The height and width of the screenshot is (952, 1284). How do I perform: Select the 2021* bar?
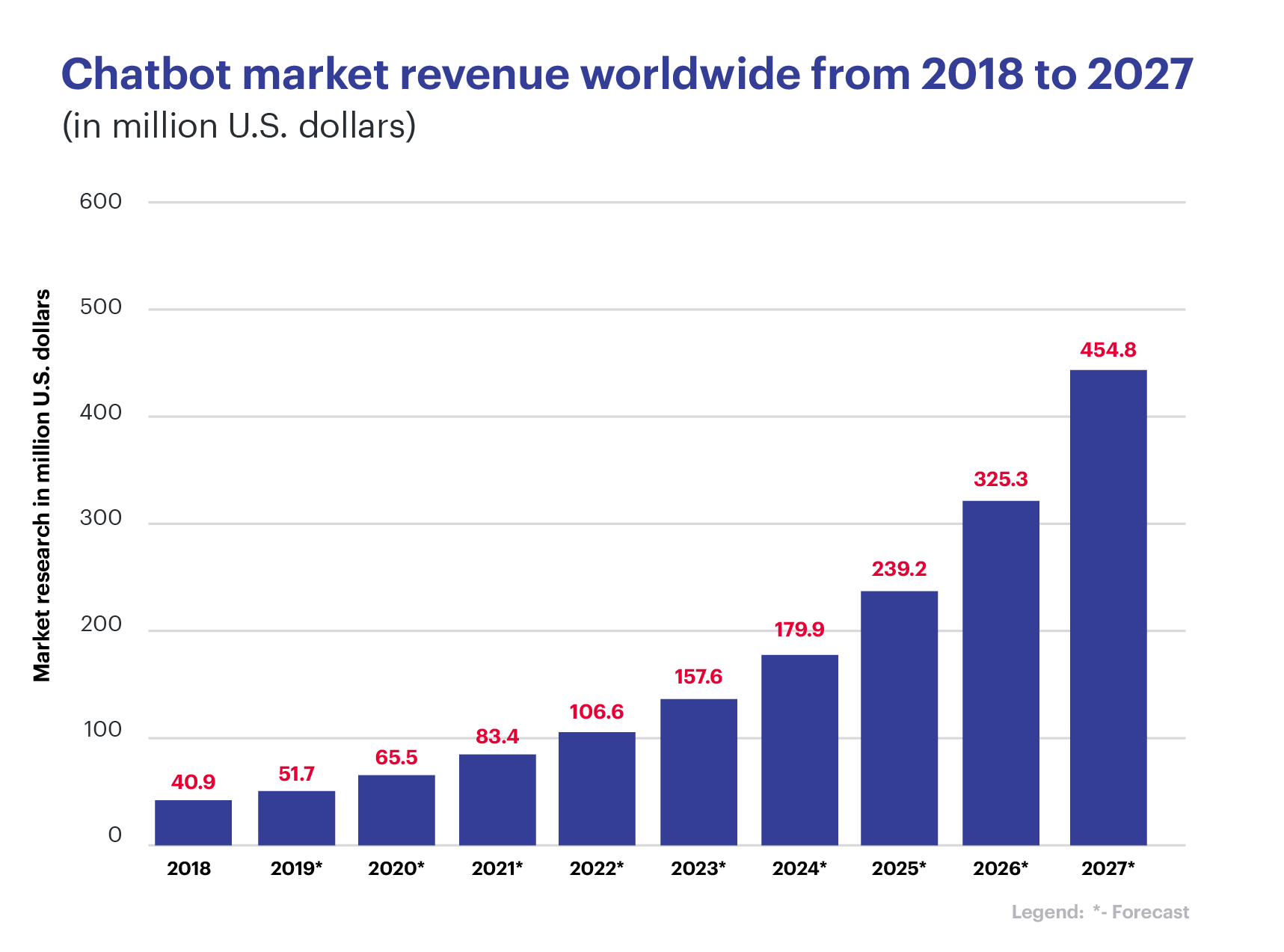pos(497,800)
